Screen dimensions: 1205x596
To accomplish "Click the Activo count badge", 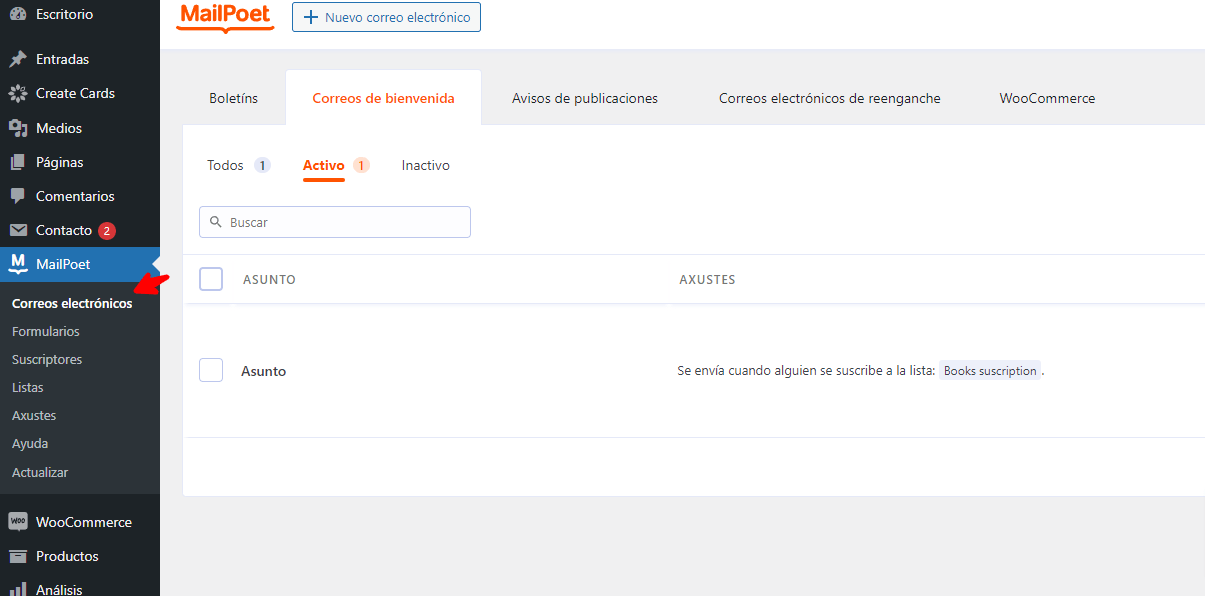I will tap(361, 165).
